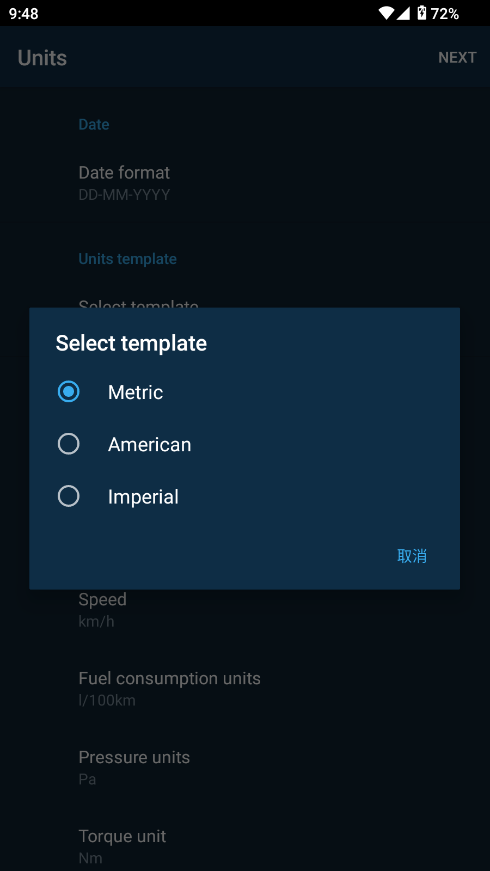490x871 pixels.
Task: Select the Metric radio button
Action: coord(68,392)
